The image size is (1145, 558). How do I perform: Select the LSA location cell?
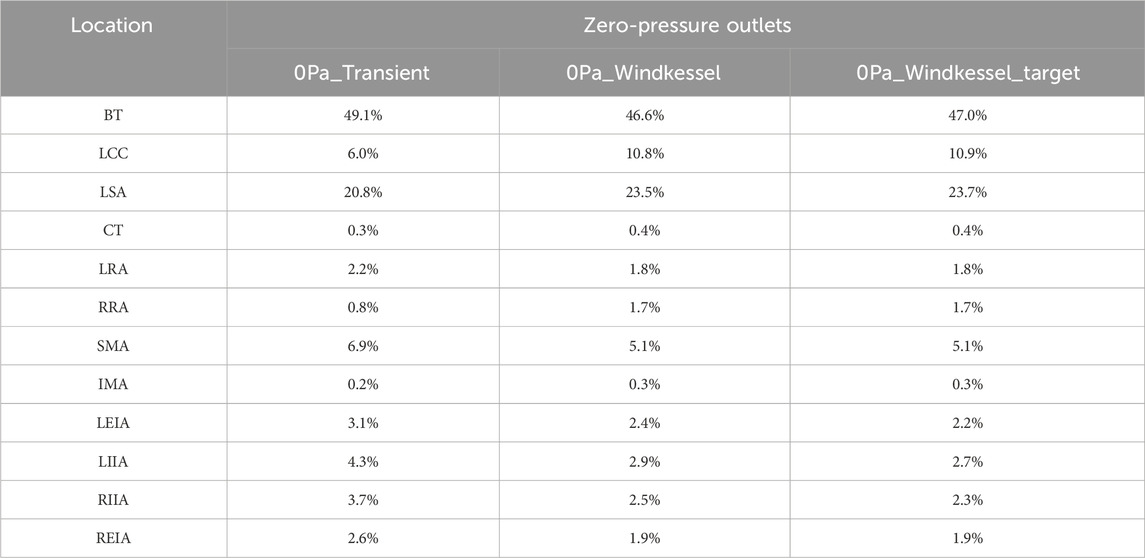tap(111, 193)
